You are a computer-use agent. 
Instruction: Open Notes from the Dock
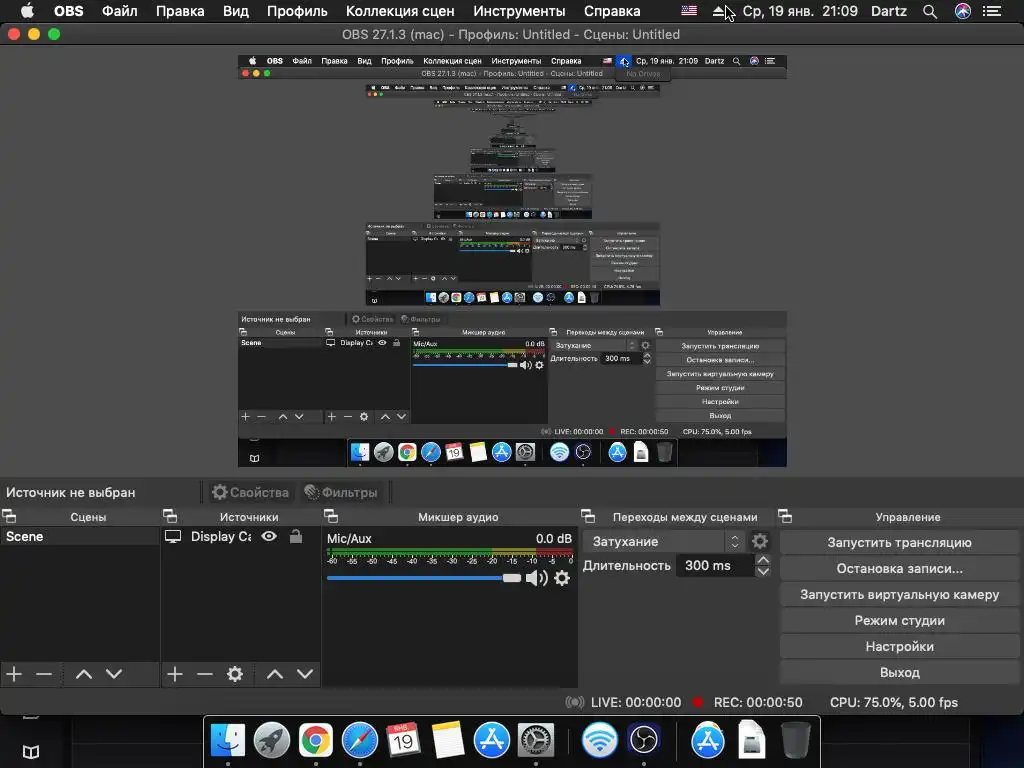coord(447,741)
